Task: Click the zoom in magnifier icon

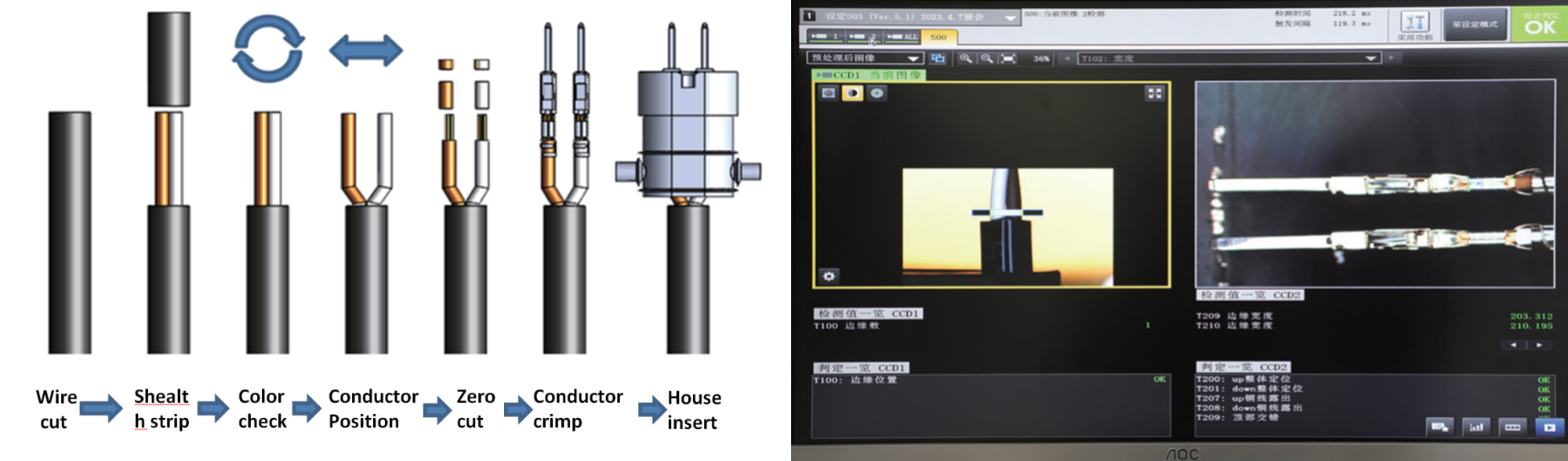Action: [965, 58]
